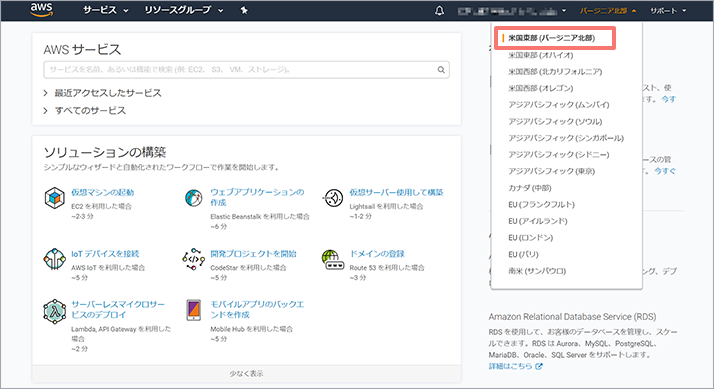Expand すべてのサービス section
The image size is (714, 389).
coord(85,110)
